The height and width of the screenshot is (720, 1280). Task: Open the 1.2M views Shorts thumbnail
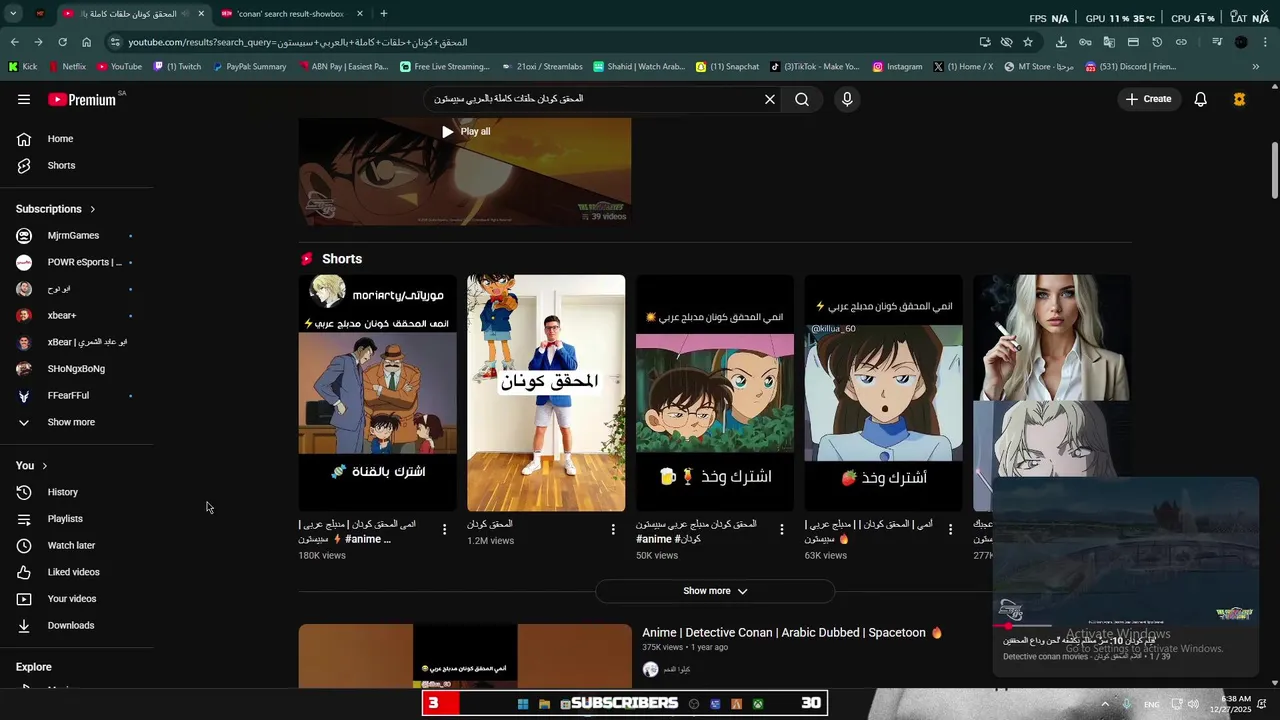click(546, 393)
